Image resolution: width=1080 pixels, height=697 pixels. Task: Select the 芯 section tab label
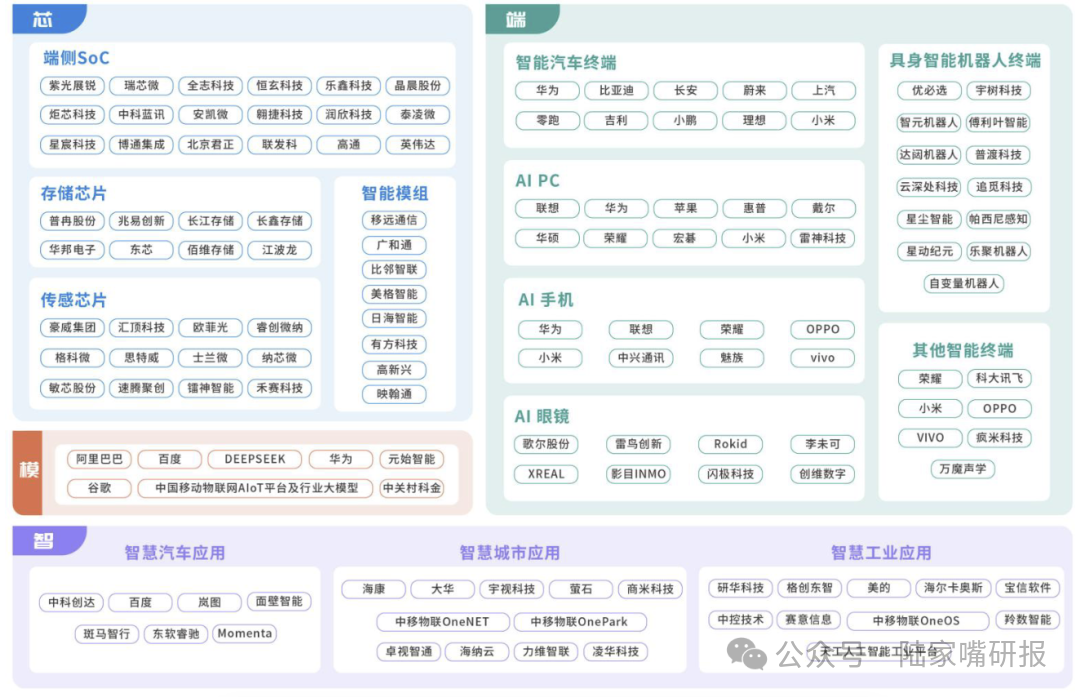43,19
